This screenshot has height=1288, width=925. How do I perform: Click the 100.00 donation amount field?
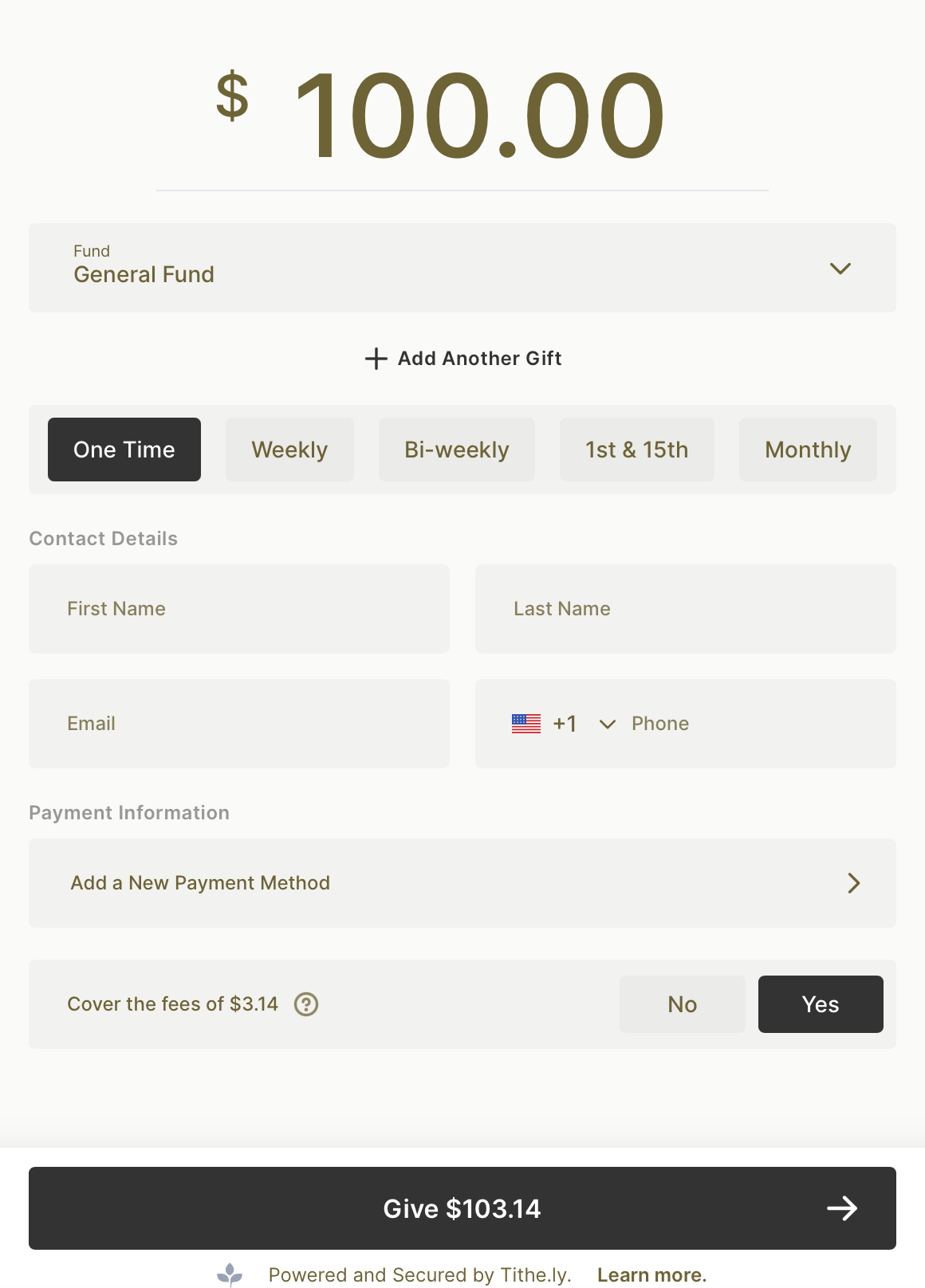[x=478, y=116]
